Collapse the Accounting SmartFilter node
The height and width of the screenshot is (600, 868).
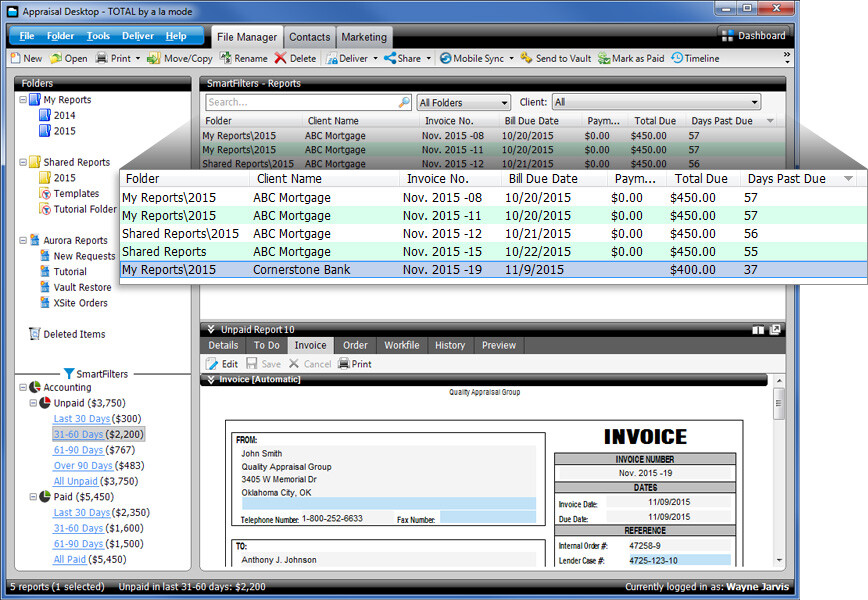(23, 387)
